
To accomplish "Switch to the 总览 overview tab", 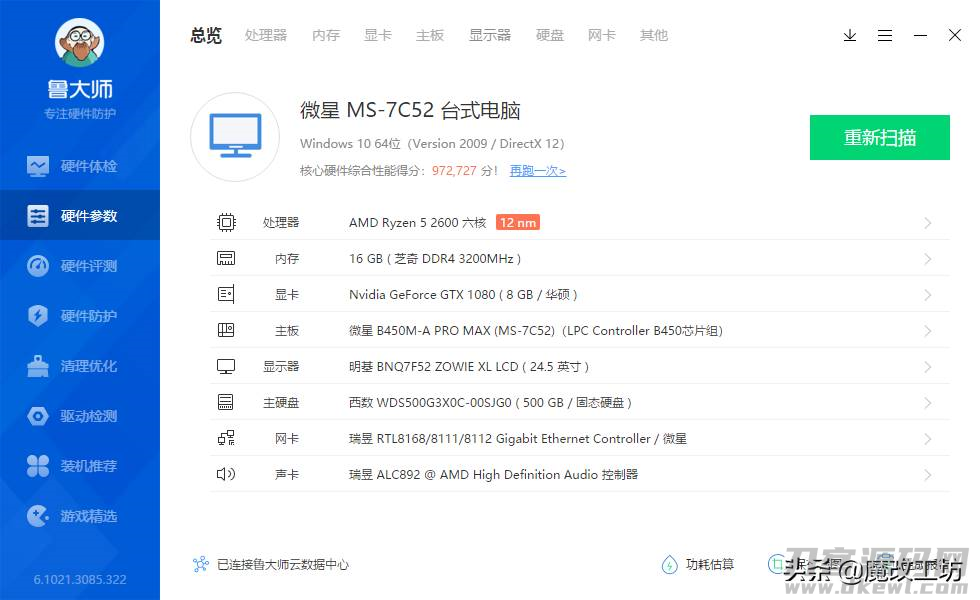I will point(206,36).
